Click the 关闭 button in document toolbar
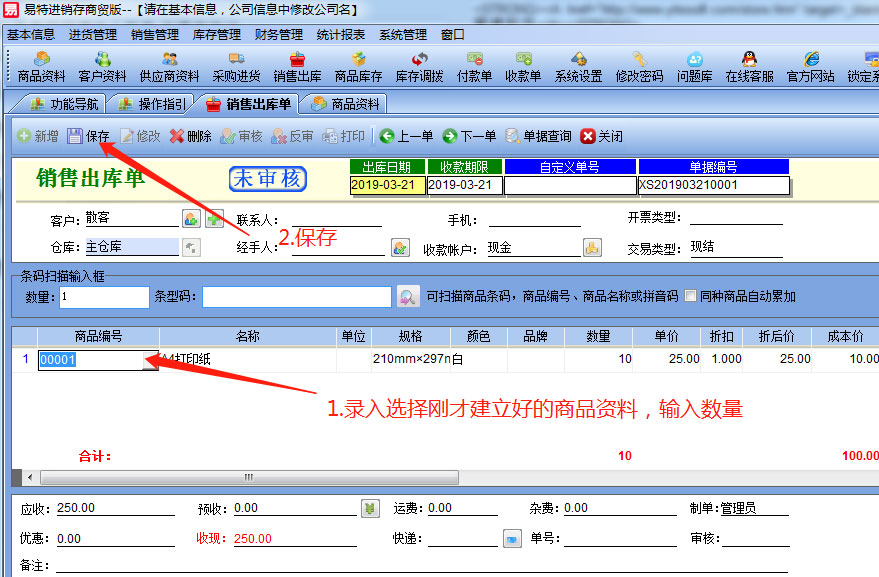Viewport: 879px width, 577px height. tap(601, 136)
